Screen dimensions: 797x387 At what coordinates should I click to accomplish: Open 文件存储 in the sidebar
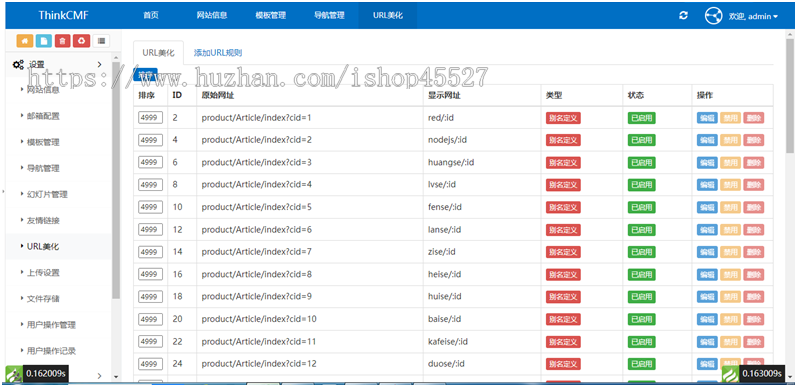pyautogui.click(x=43, y=299)
